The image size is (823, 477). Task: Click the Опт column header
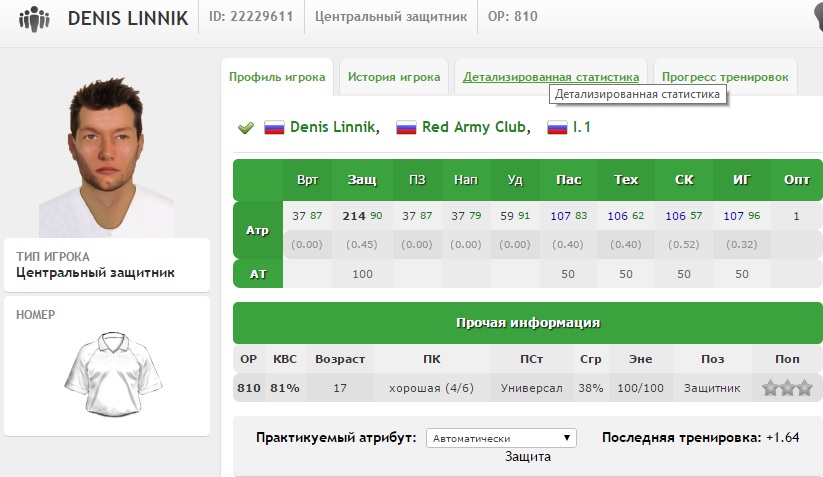click(x=796, y=180)
